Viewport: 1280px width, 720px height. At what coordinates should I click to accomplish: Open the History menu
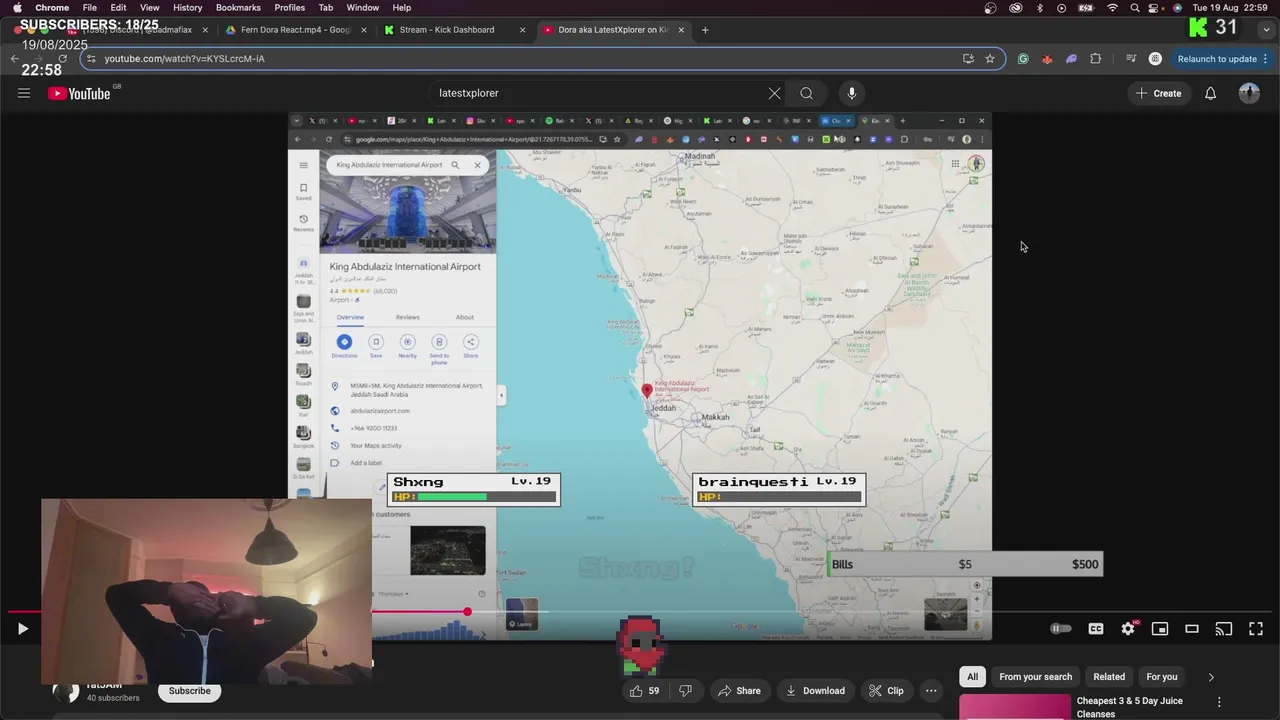[187, 8]
